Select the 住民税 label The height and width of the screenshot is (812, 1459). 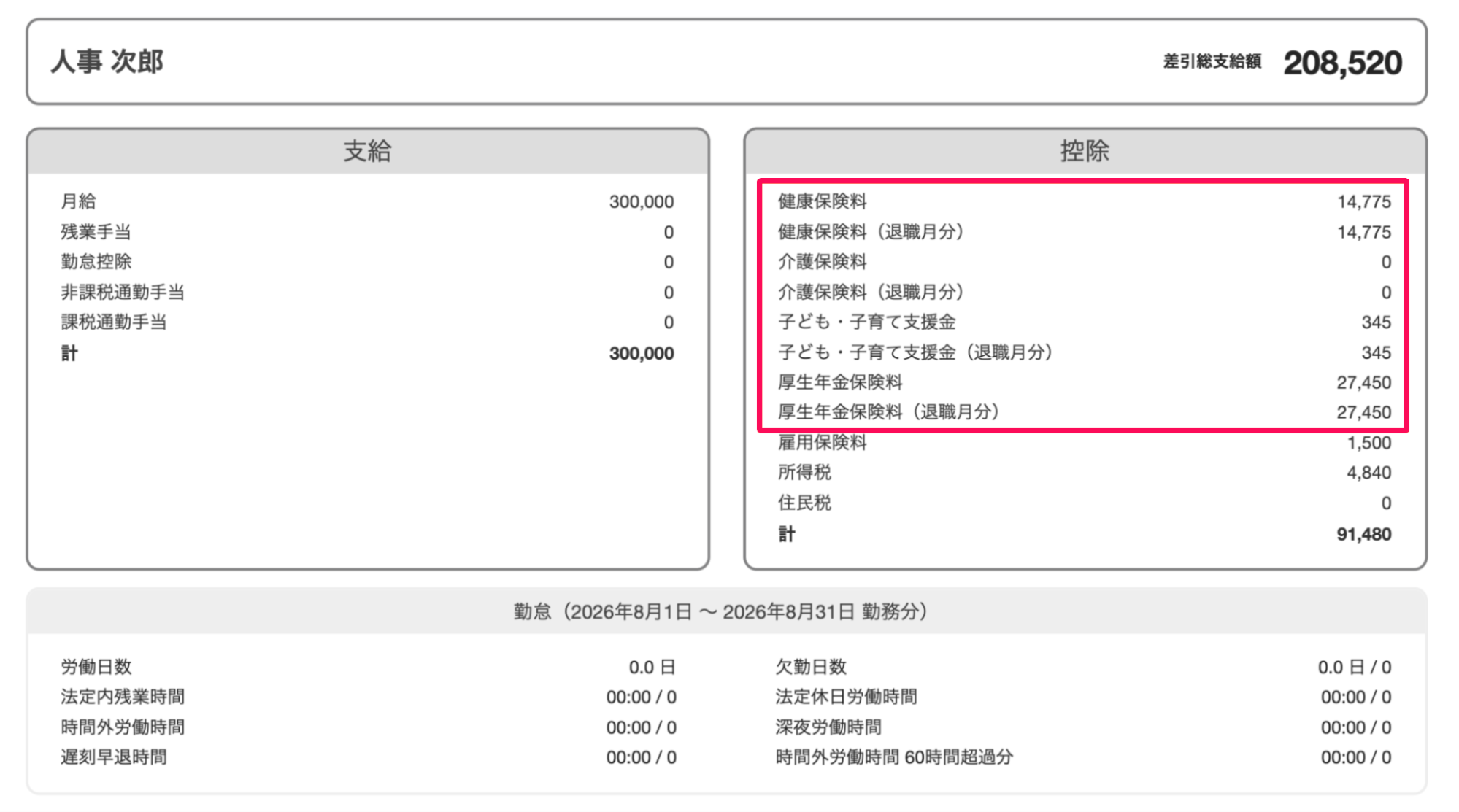(804, 503)
